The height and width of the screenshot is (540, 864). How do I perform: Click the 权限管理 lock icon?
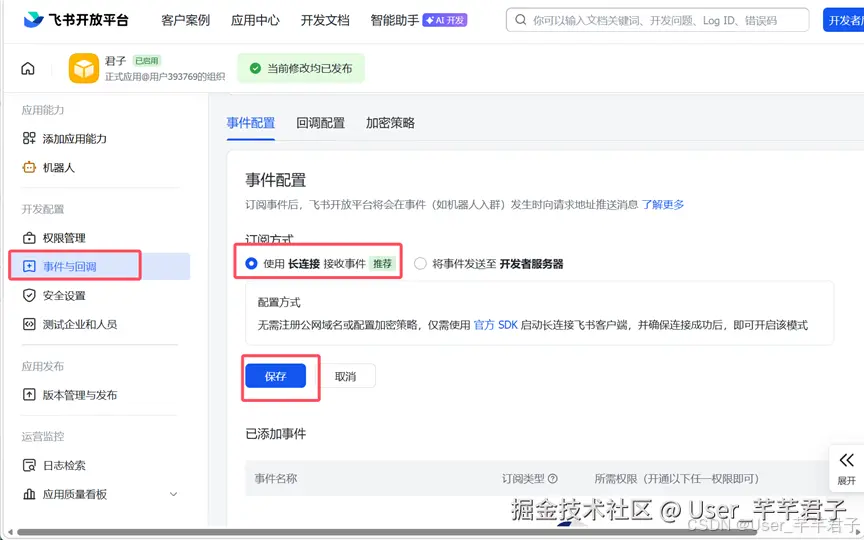[29, 238]
